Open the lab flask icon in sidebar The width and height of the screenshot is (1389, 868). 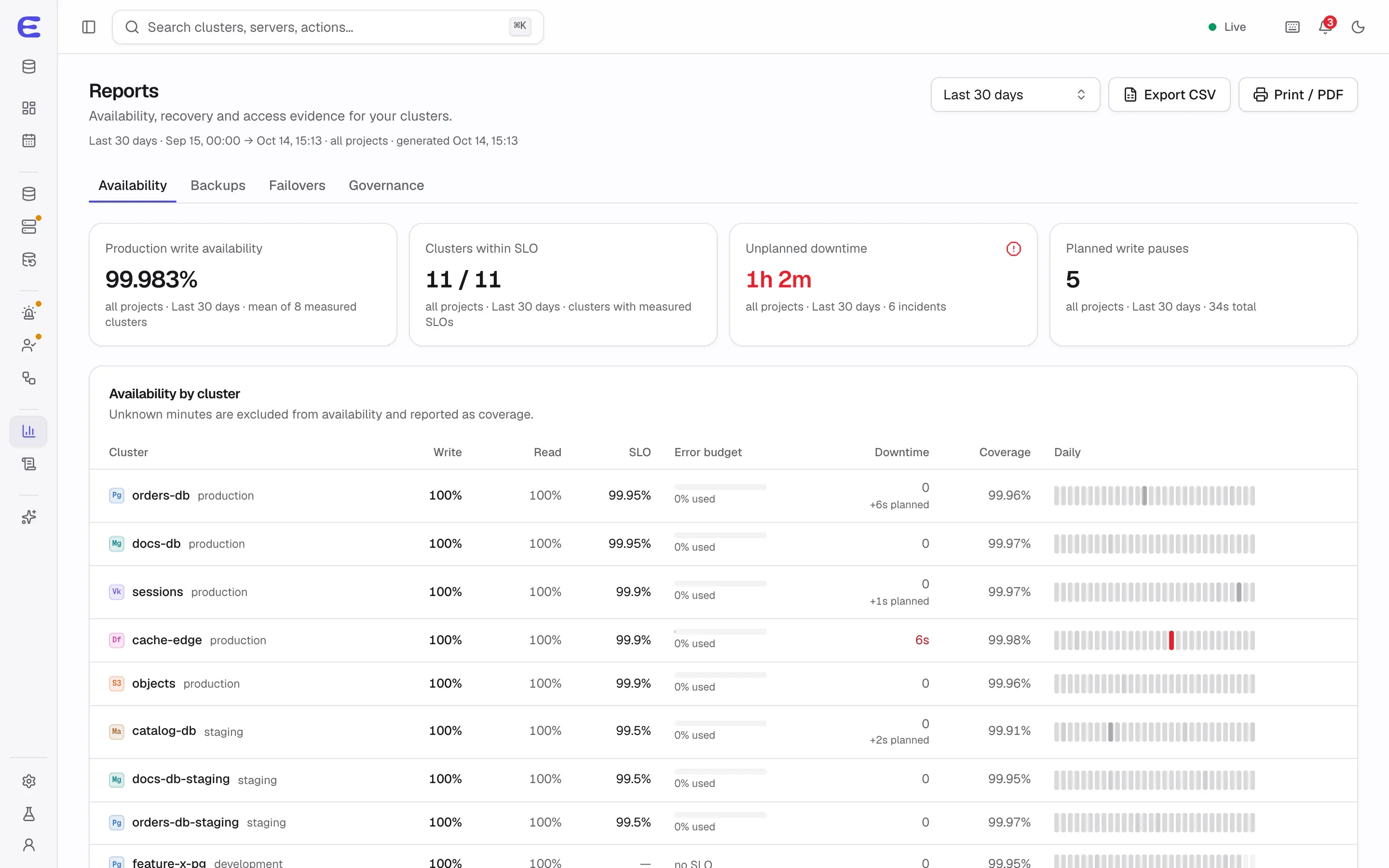(x=29, y=814)
